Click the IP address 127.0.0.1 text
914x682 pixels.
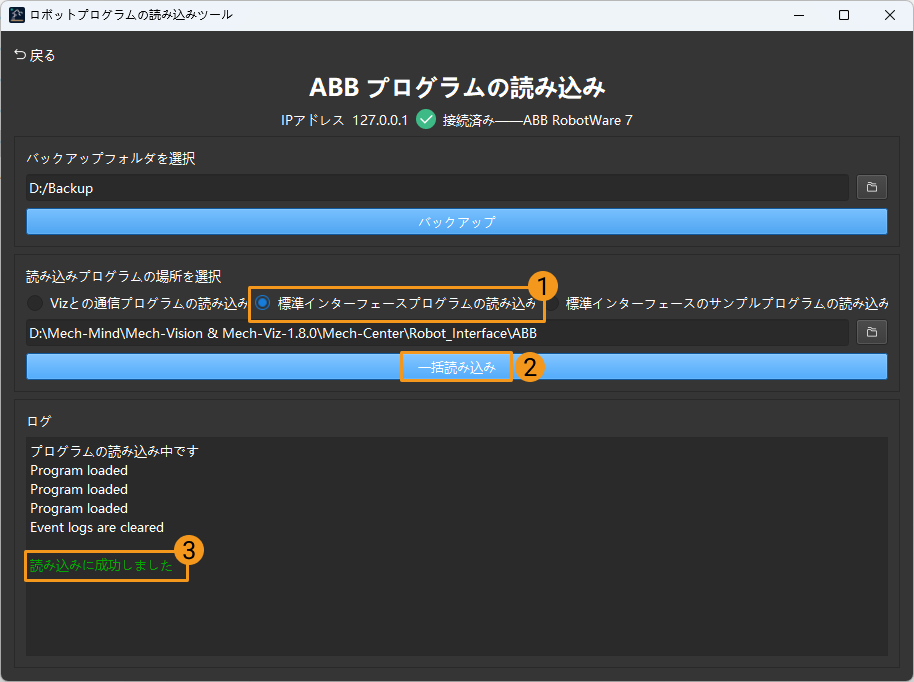coord(380,120)
